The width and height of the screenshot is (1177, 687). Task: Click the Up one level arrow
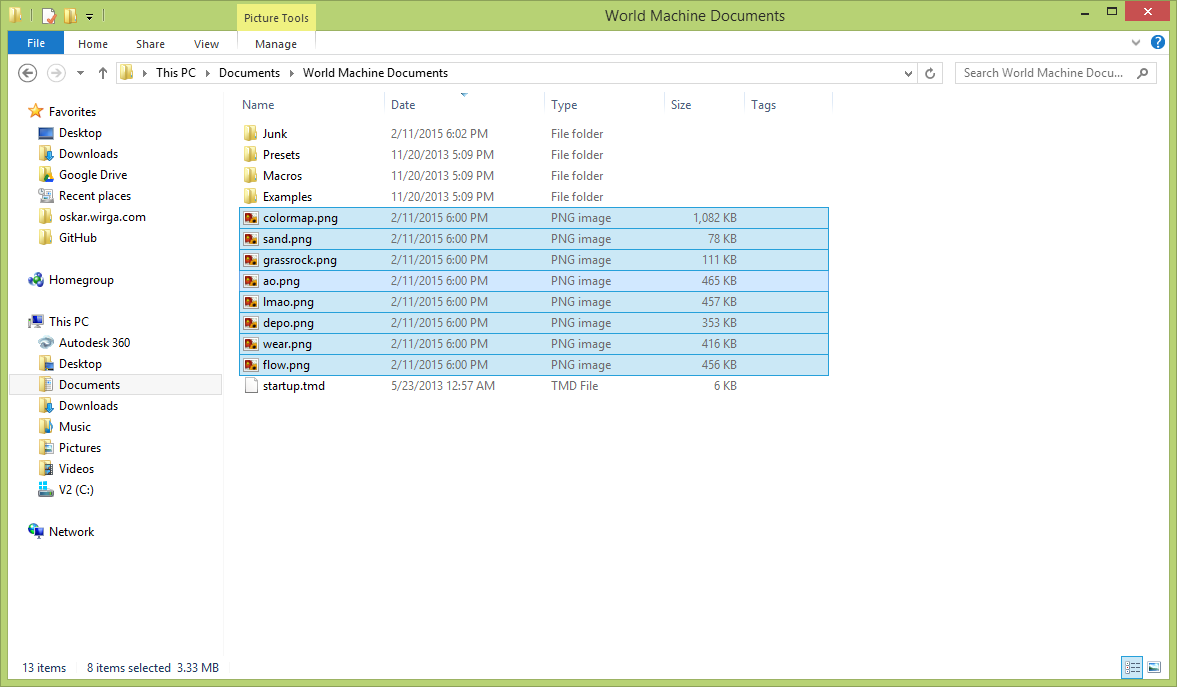[103, 73]
